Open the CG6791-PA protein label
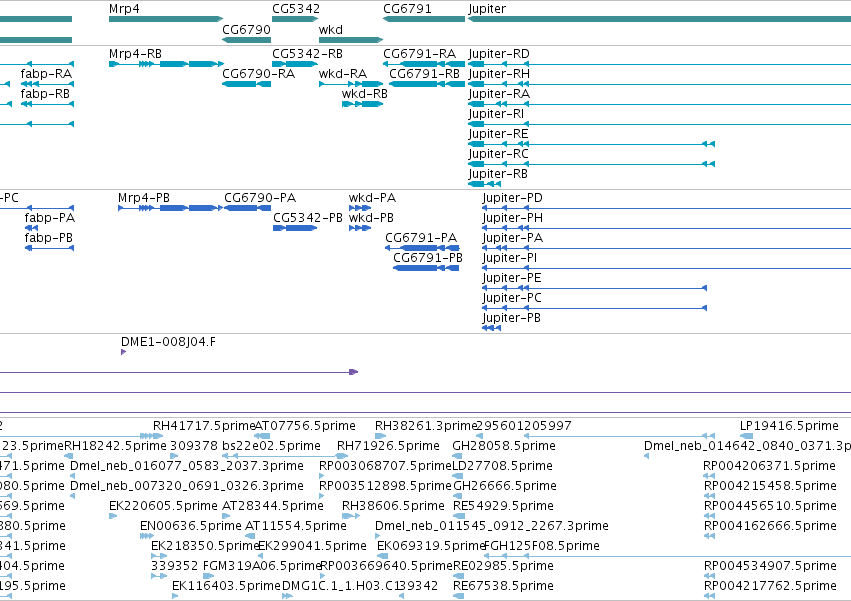Viewport: 851px width, 601px height. click(421, 238)
